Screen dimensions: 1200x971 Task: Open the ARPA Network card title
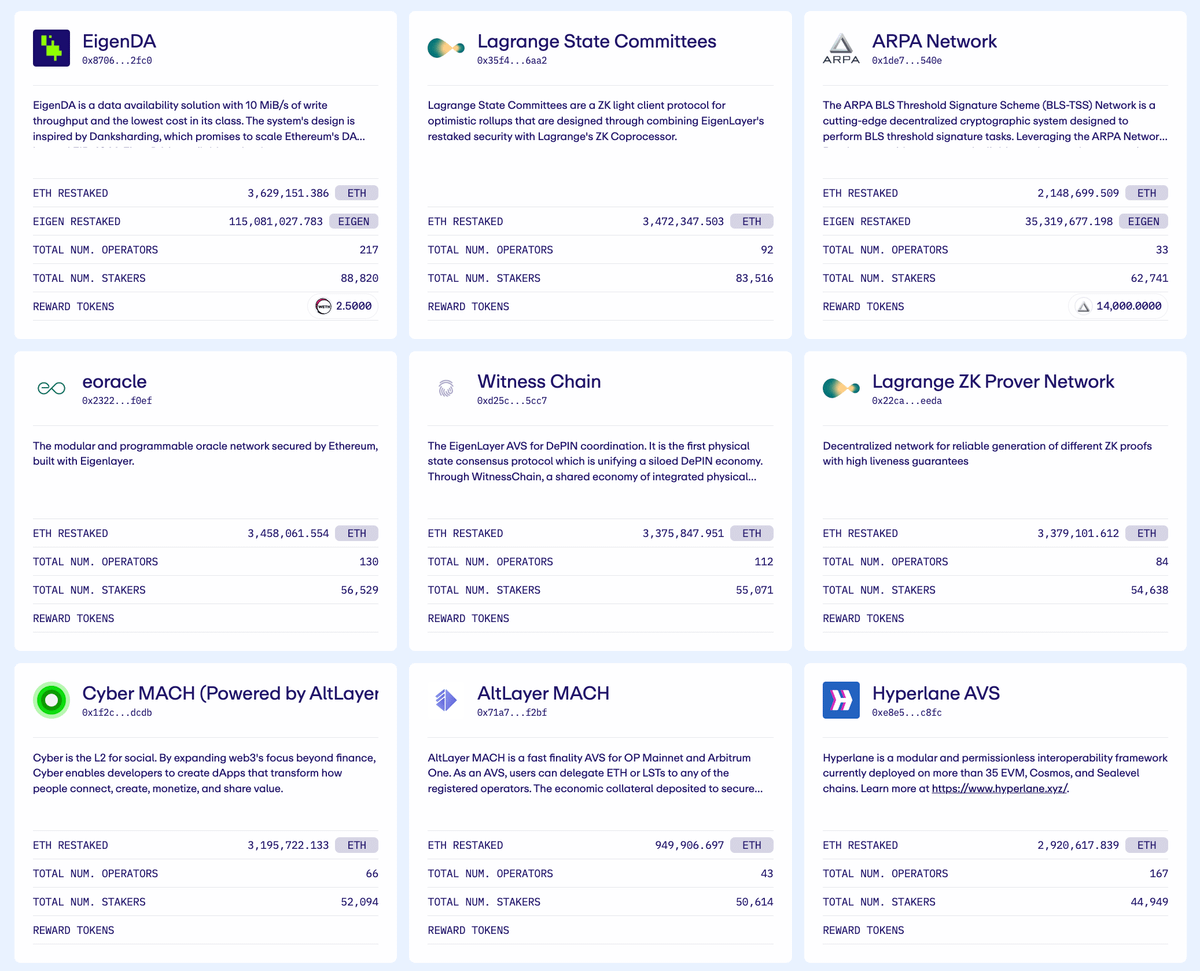tap(934, 41)
